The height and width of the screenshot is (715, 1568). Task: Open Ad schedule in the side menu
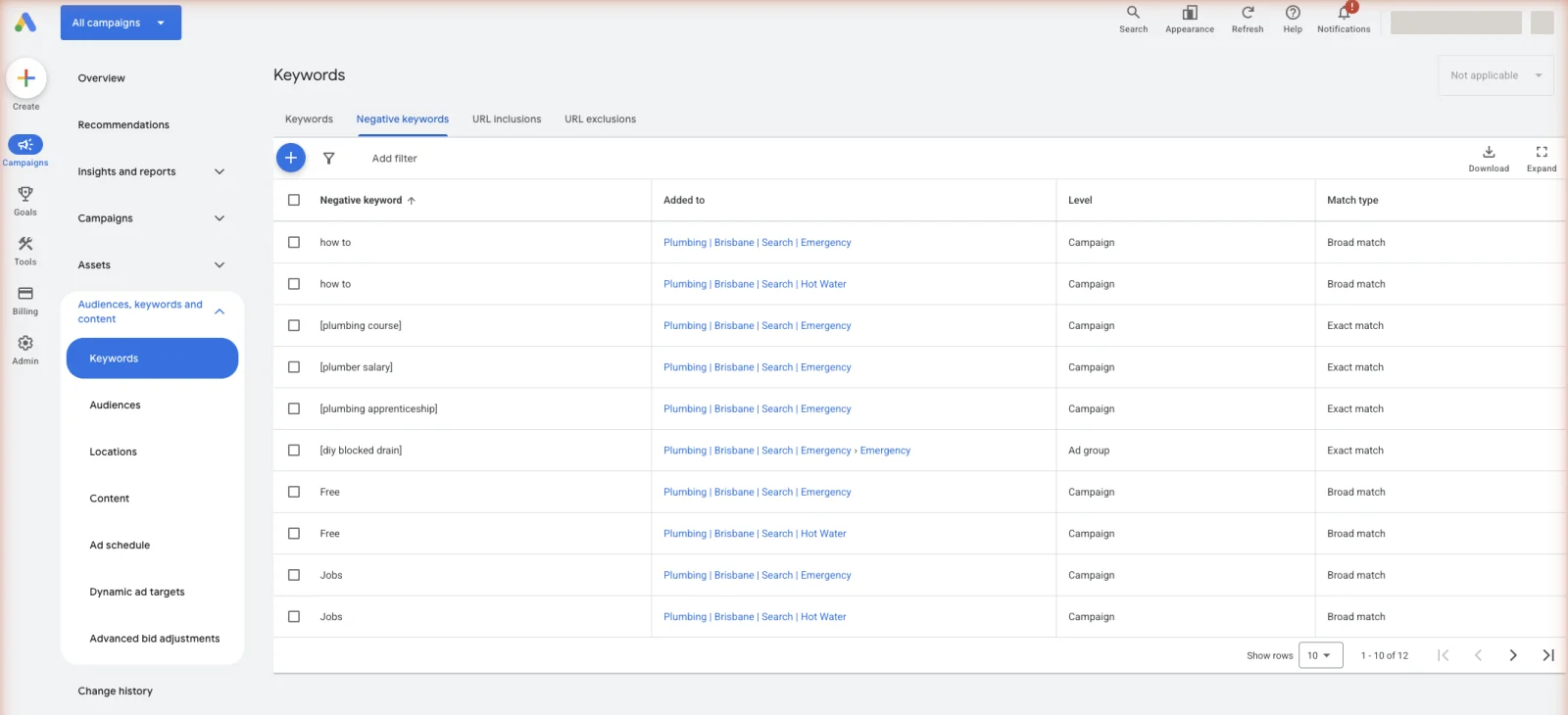(x=120, y=546)
